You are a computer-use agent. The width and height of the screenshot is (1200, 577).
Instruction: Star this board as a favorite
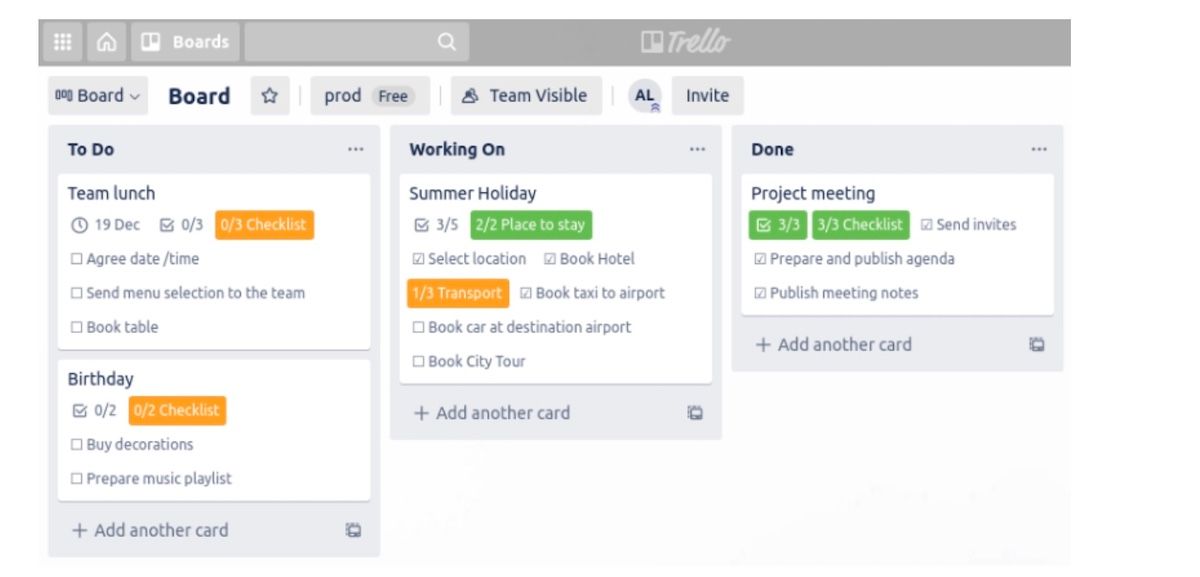[269, 96]
